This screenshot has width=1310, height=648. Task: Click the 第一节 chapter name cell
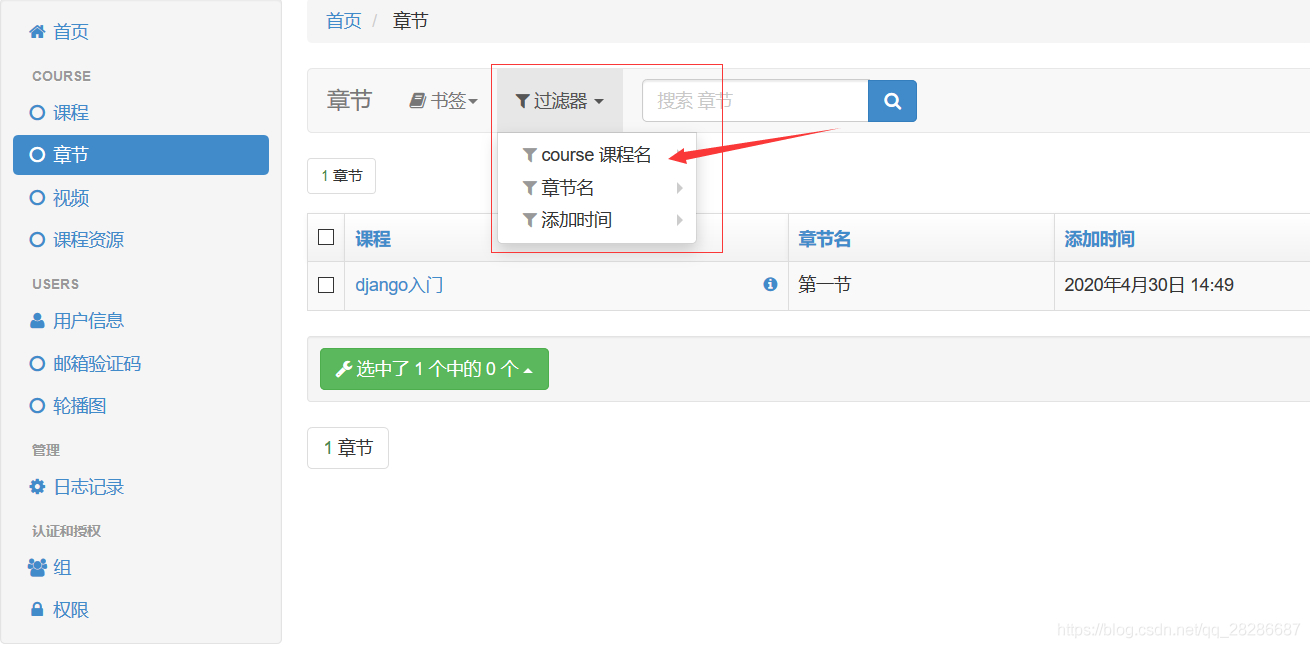coord(825,285)
